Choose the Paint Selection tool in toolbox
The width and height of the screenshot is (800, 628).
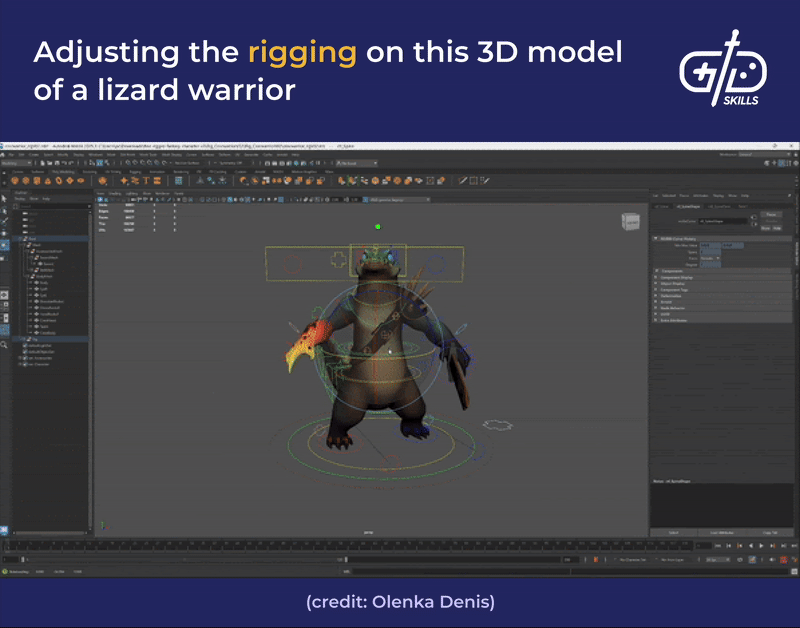pyautogui.click(x=4, y=221)
